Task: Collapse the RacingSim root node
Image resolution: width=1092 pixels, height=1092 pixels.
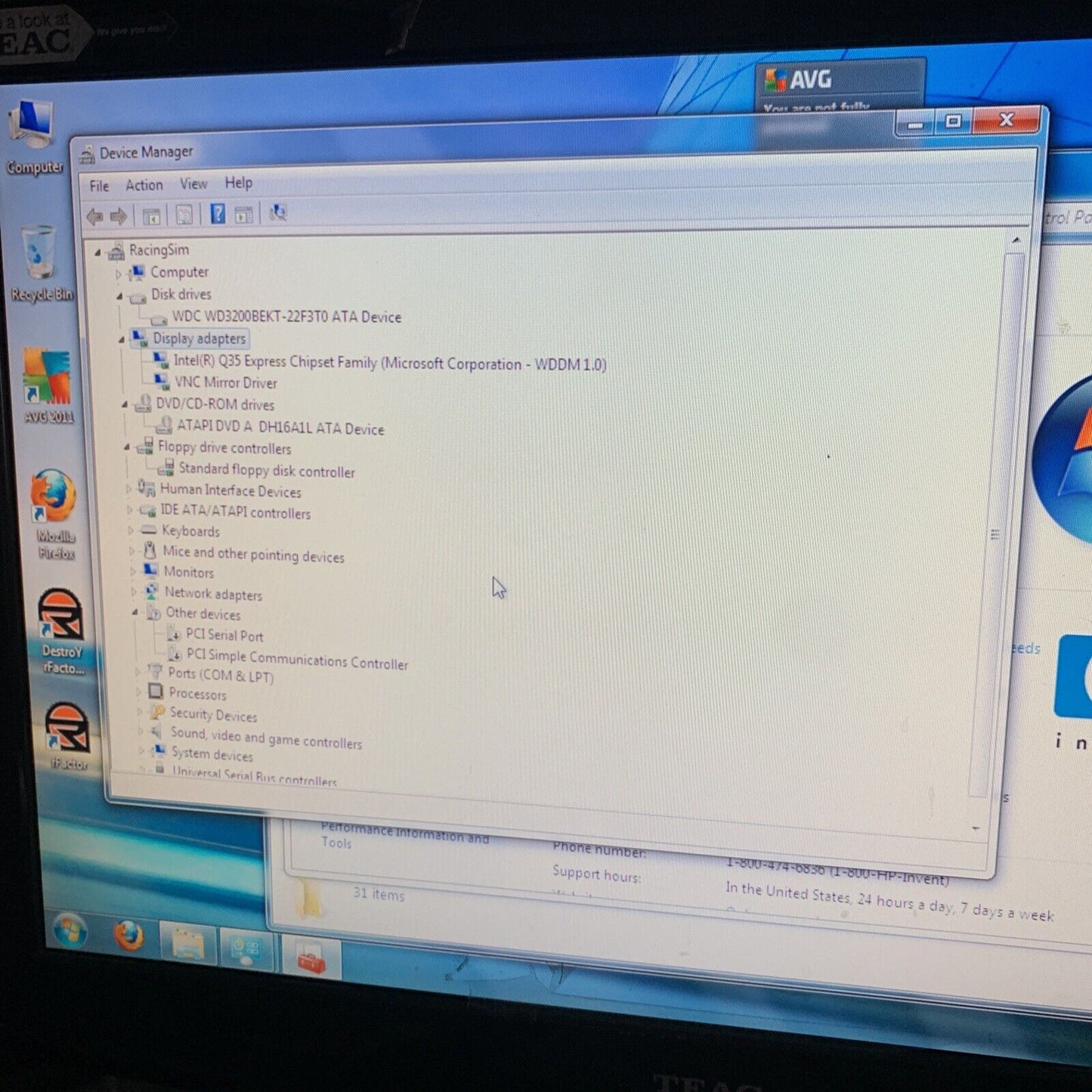Action: (x=97, y=252)
